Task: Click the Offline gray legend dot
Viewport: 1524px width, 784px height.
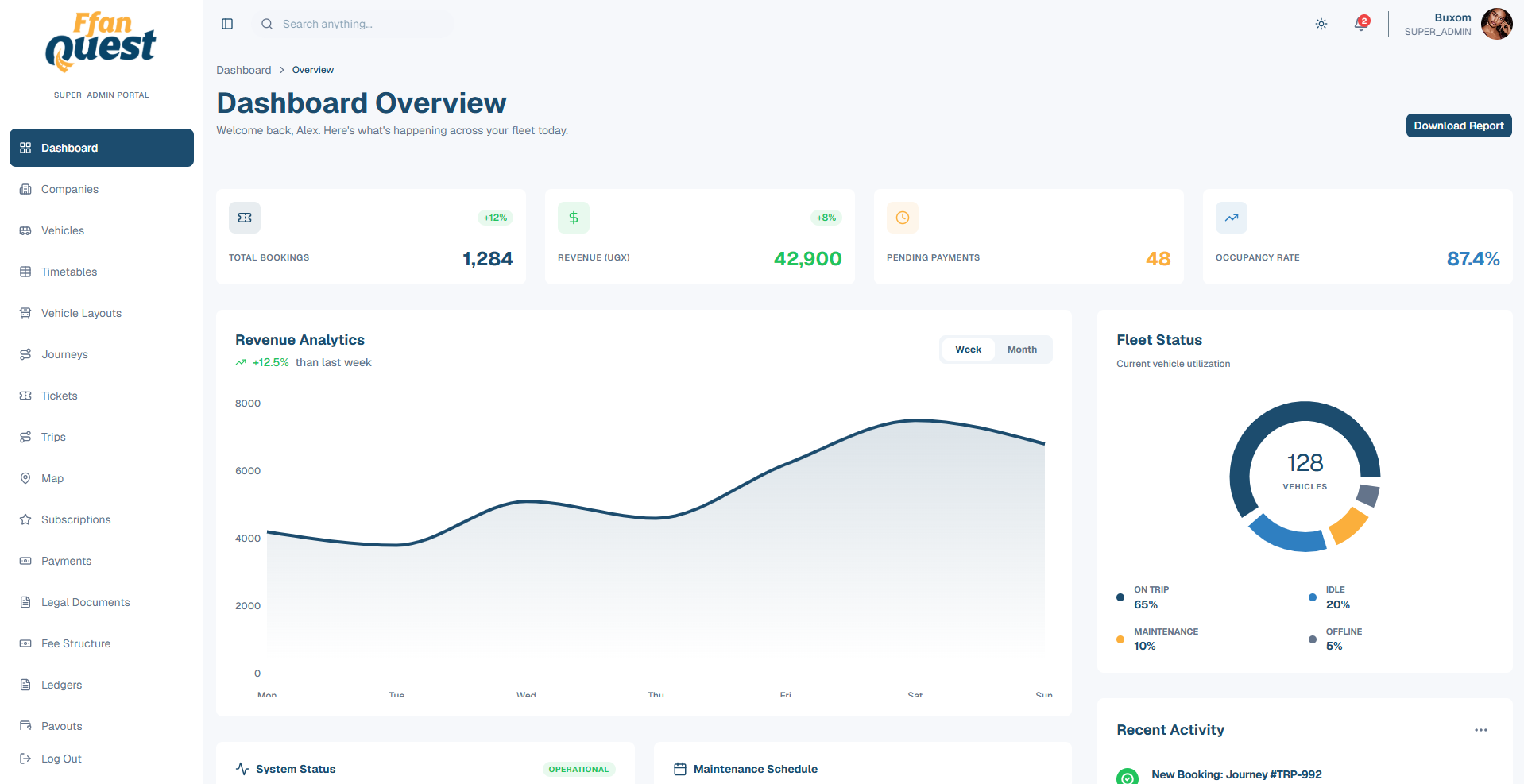Action: pos(1313,639)
